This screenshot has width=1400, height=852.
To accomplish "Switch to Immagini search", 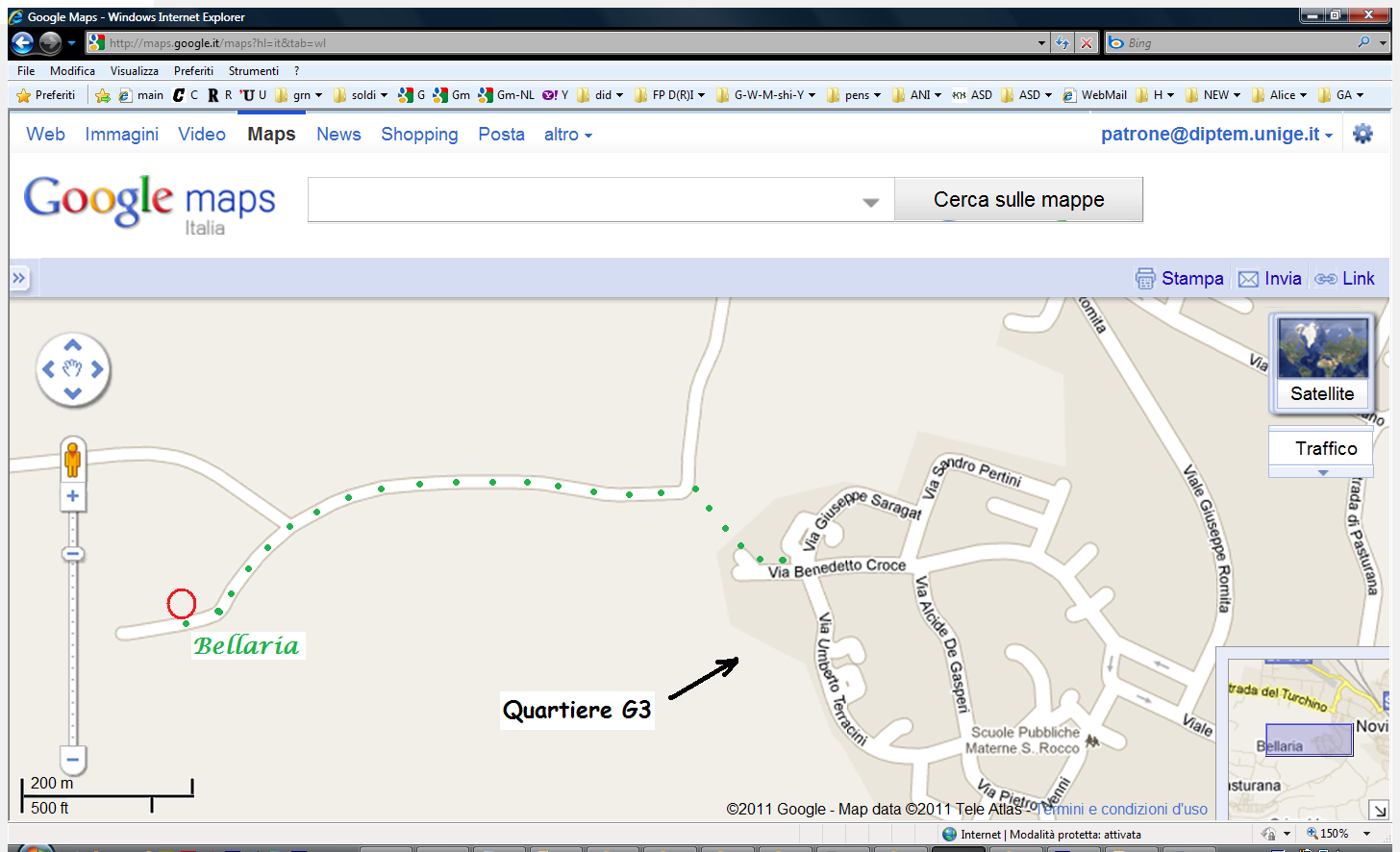I will click(122, 134).
